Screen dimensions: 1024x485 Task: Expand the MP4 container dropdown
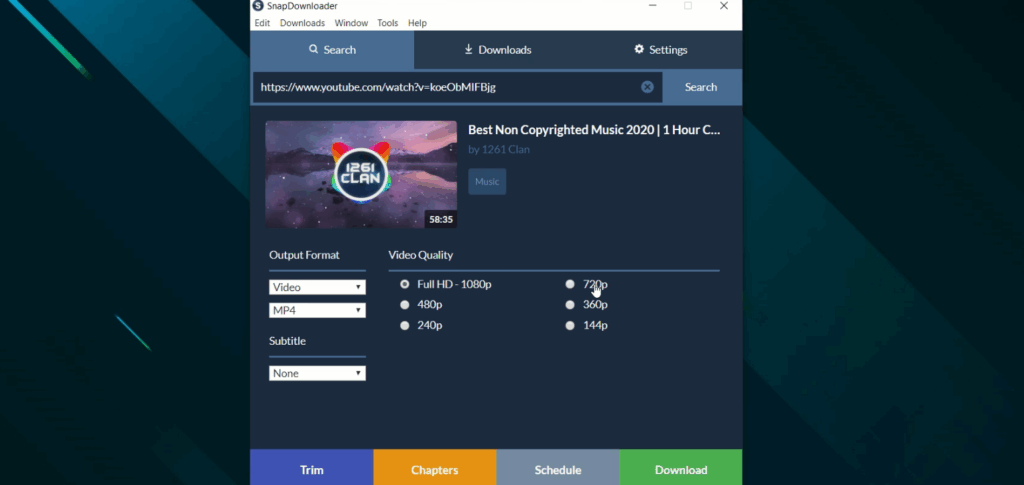pyautogui.click(x=317, y=310)
